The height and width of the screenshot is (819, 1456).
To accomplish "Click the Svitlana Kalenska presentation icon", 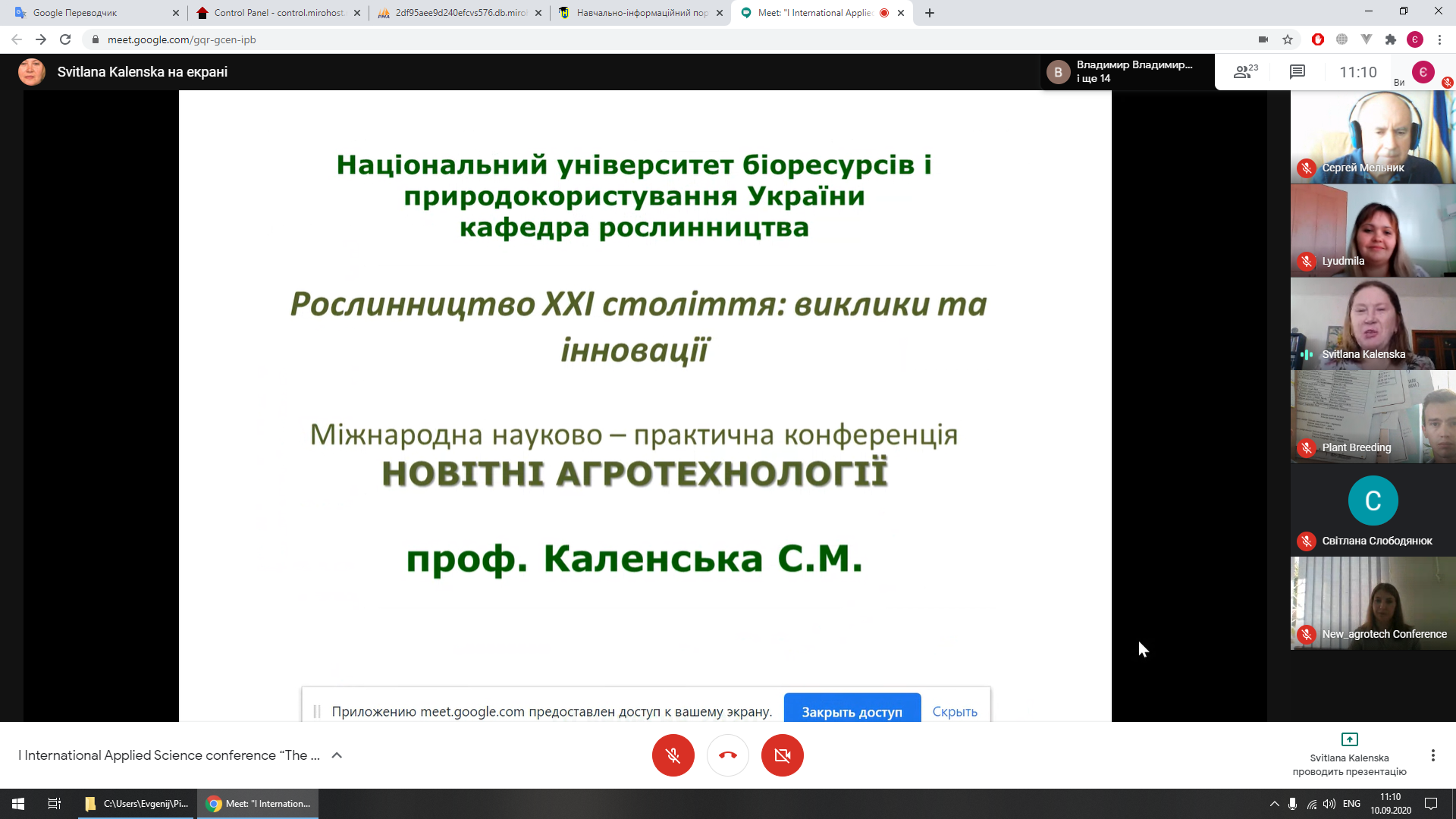I will pyautogui.click(x=1349, y=739).
